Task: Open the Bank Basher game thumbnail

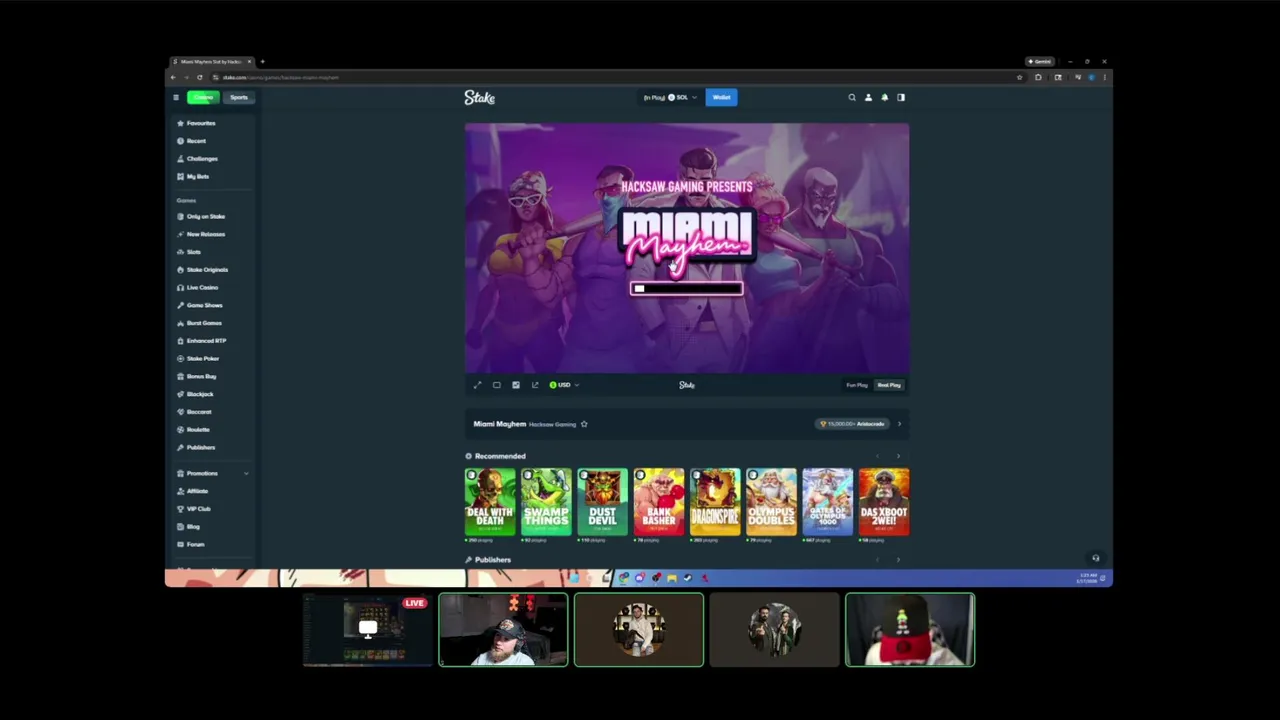Action: 659,502
